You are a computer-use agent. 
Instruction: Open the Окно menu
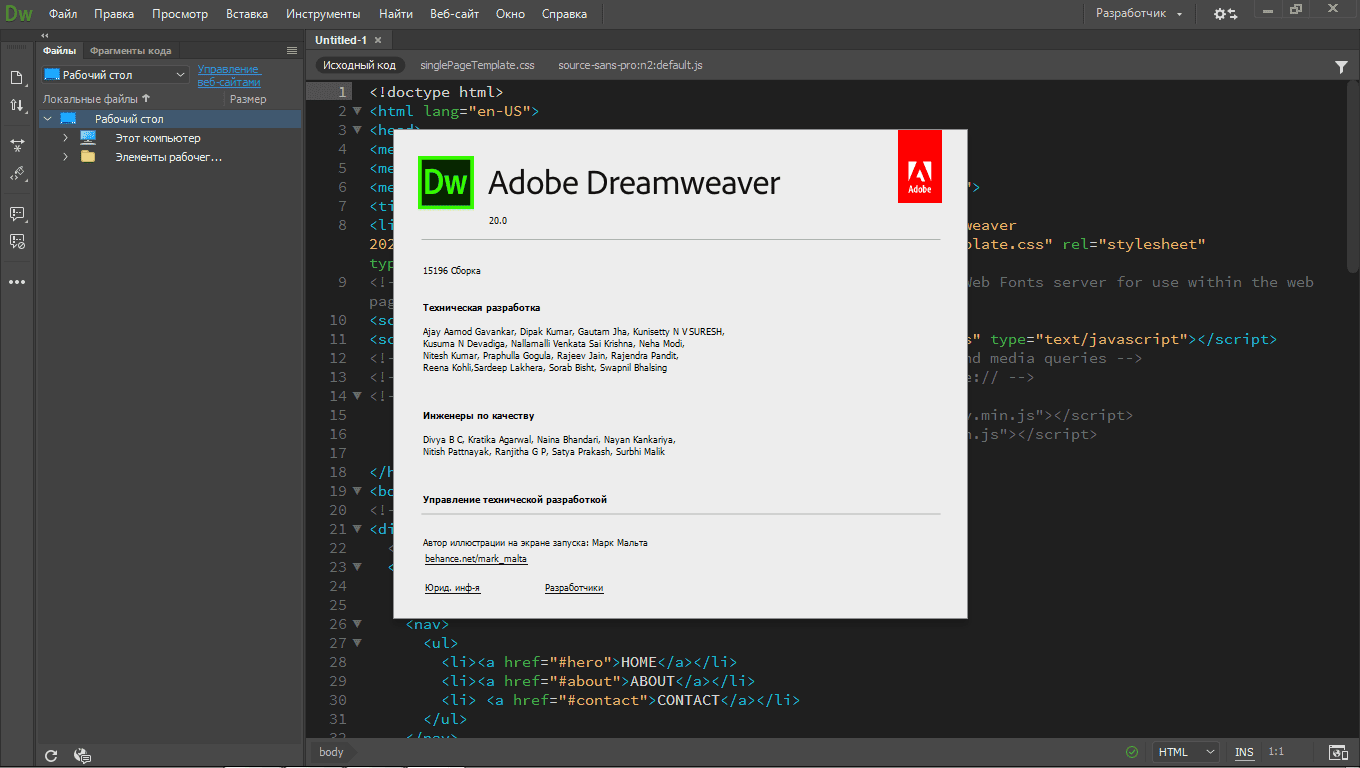point(510,14)
